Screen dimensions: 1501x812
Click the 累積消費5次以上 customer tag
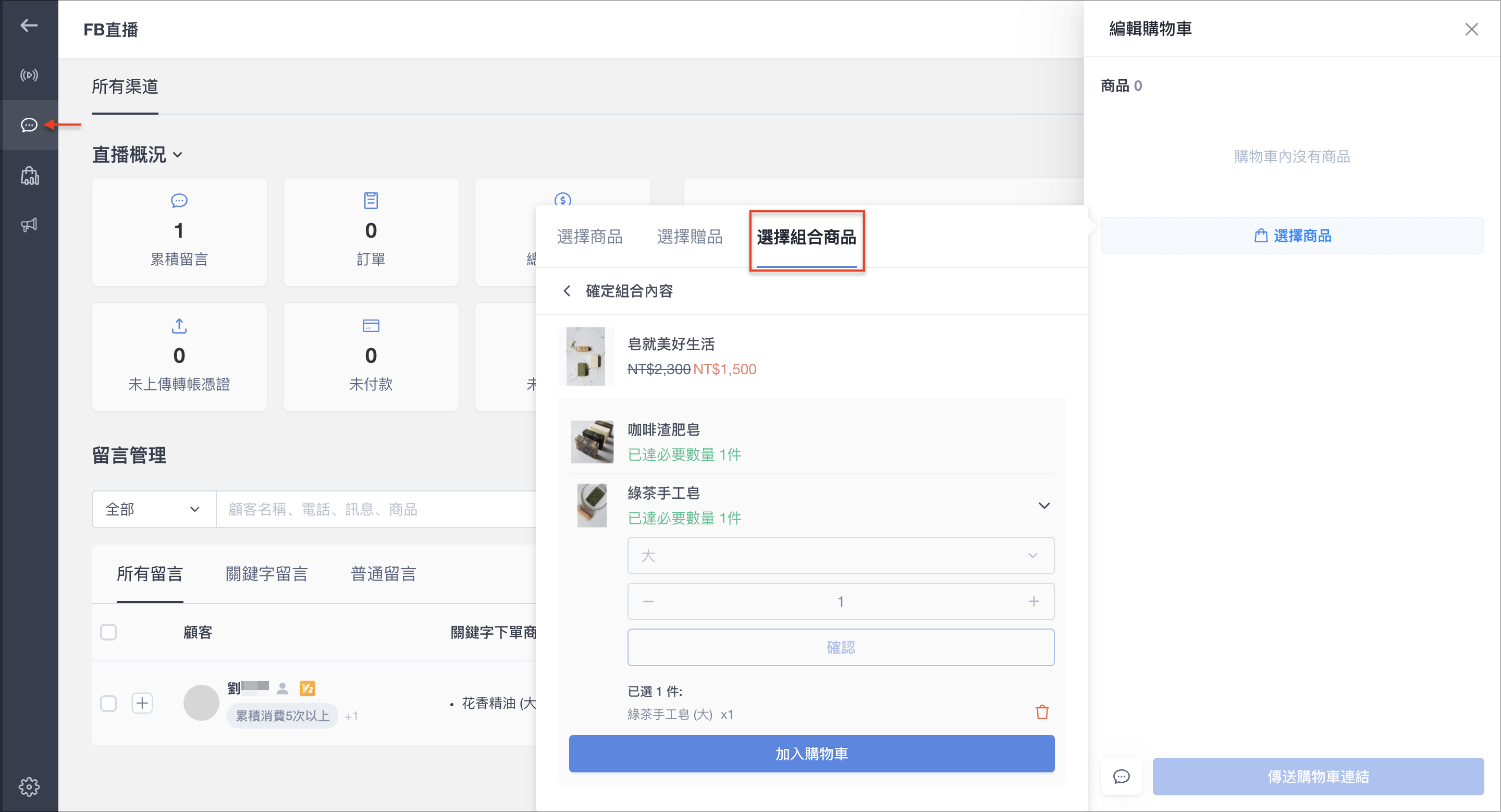pyautogui.click(x=282, y=716)
